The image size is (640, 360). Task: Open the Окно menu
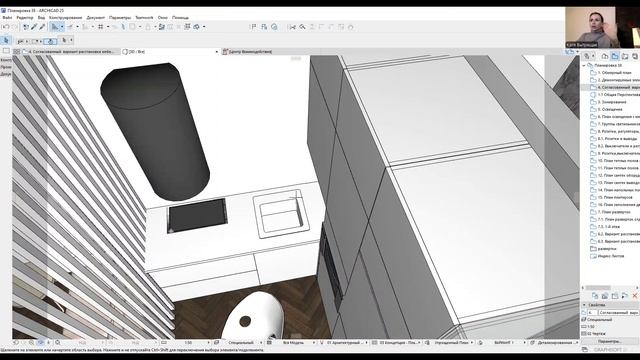[x=162, y=18]
